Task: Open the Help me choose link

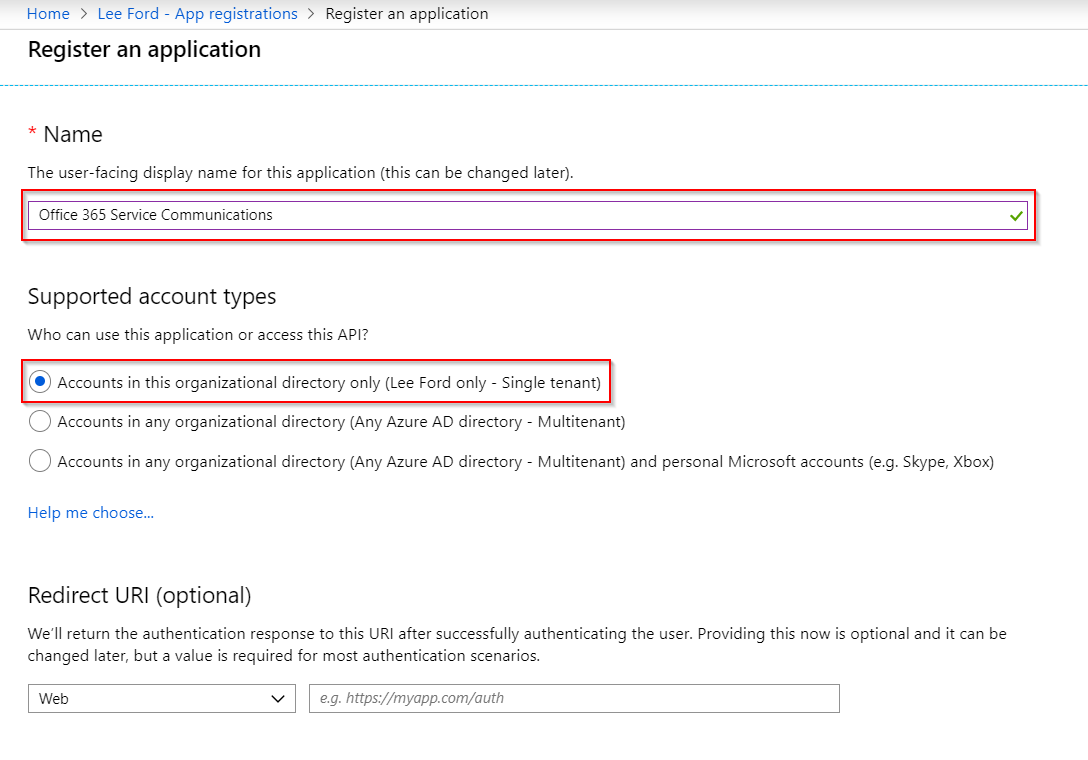Action: tap(91, 513)
